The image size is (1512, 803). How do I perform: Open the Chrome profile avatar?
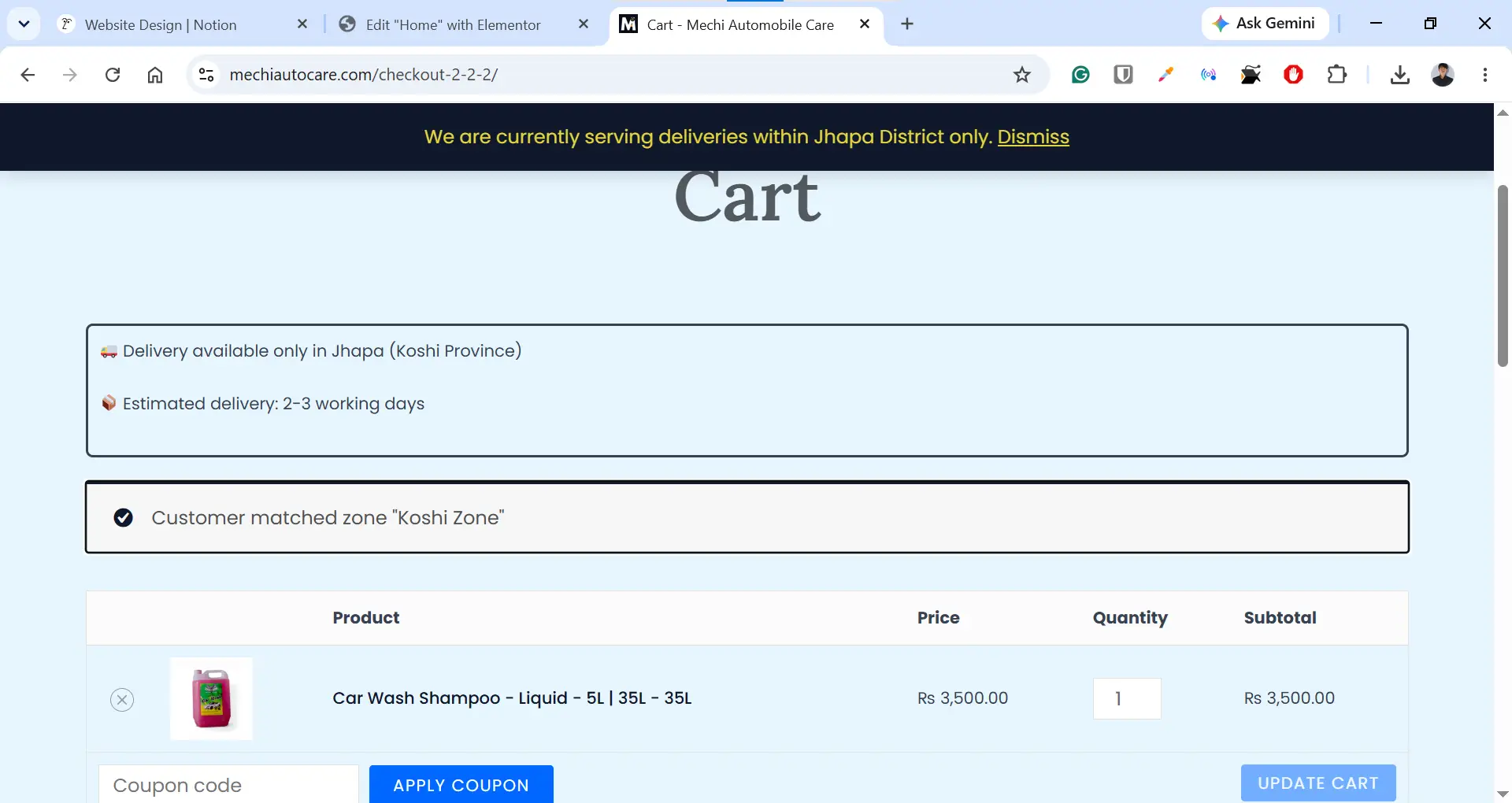point(1443,75)
